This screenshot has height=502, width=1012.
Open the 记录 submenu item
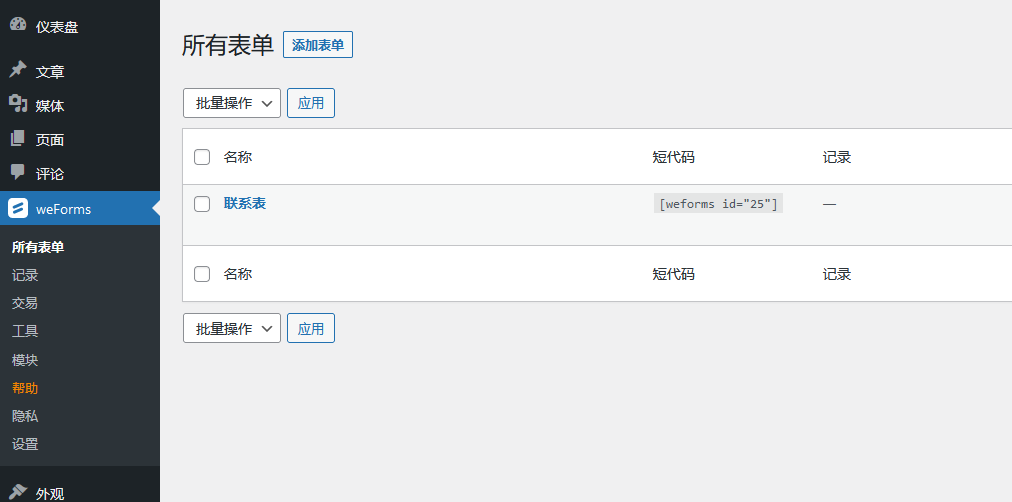point(25,276)
